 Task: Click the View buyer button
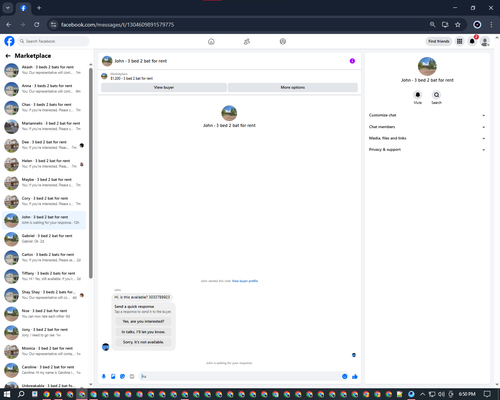tap(164, 87)
